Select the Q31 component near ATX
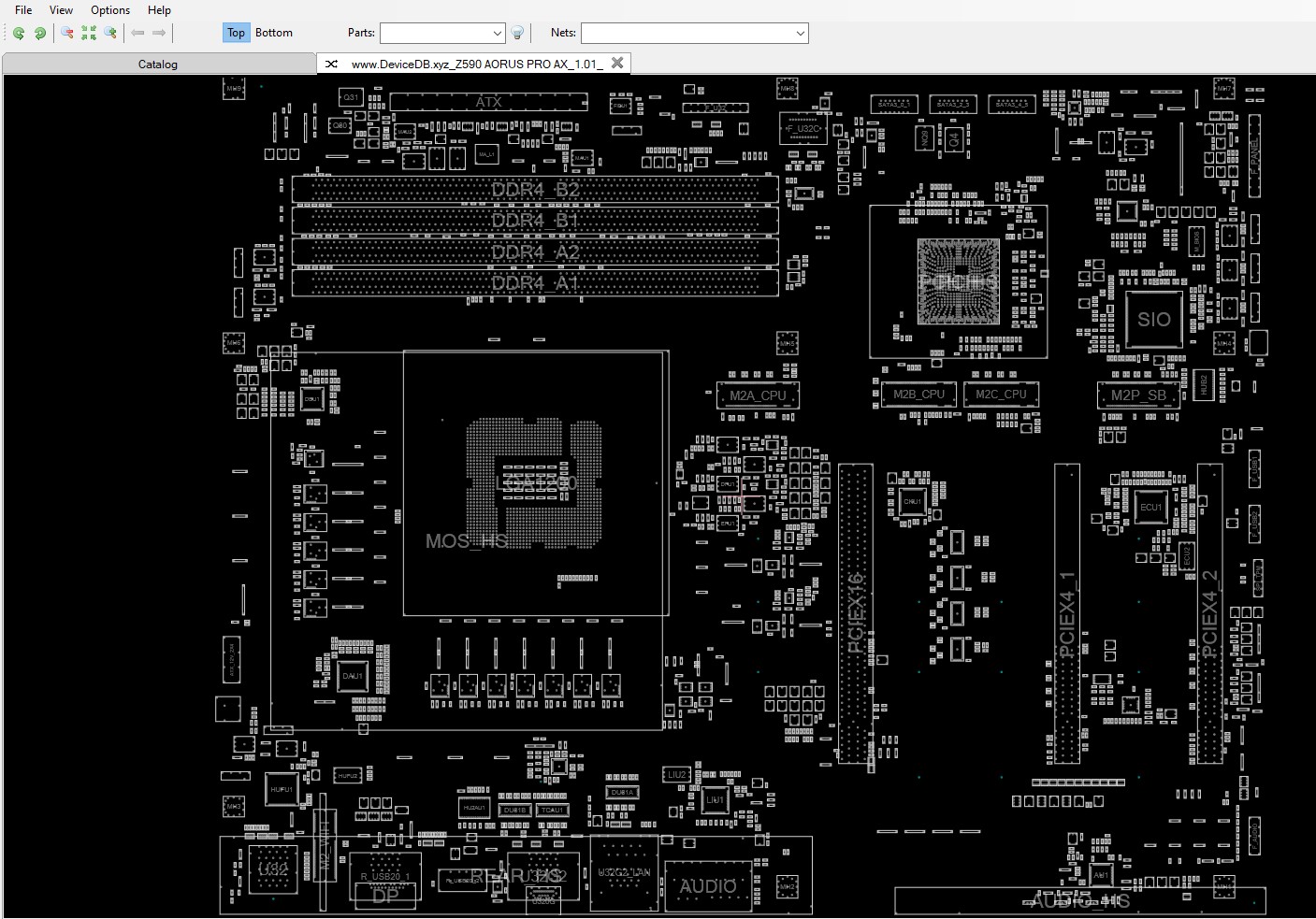The width and height of the screenshot is (1316, 919). (351, 97)
